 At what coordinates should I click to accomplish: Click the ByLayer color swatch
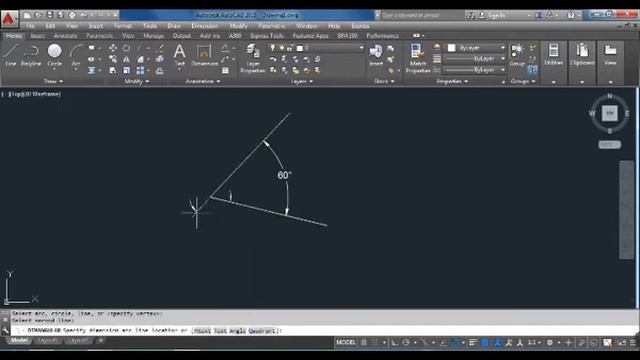pyautogui.click(x=451, y=48)
